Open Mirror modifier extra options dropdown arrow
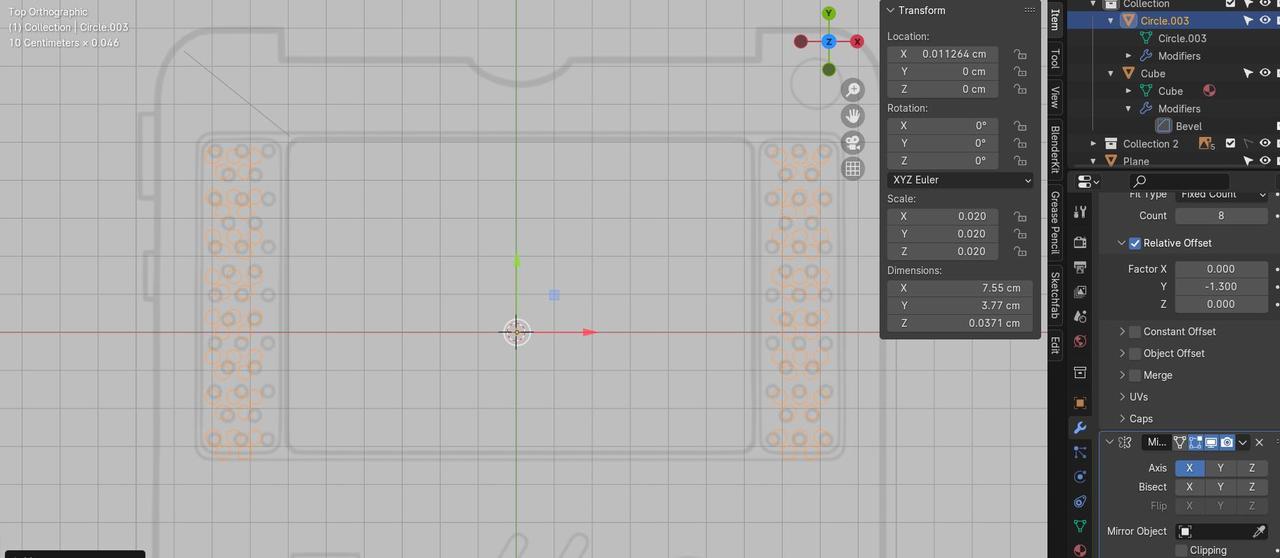 click(1242, 442)
